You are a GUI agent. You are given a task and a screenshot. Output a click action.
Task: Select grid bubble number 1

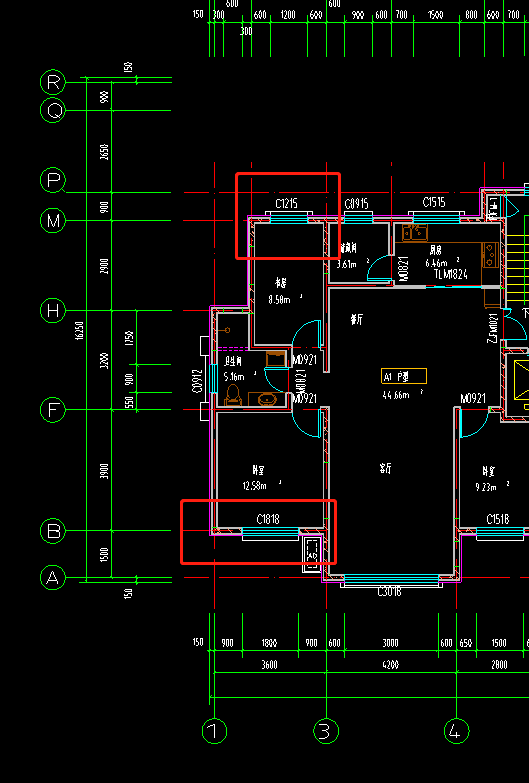(x=214, y=732)
